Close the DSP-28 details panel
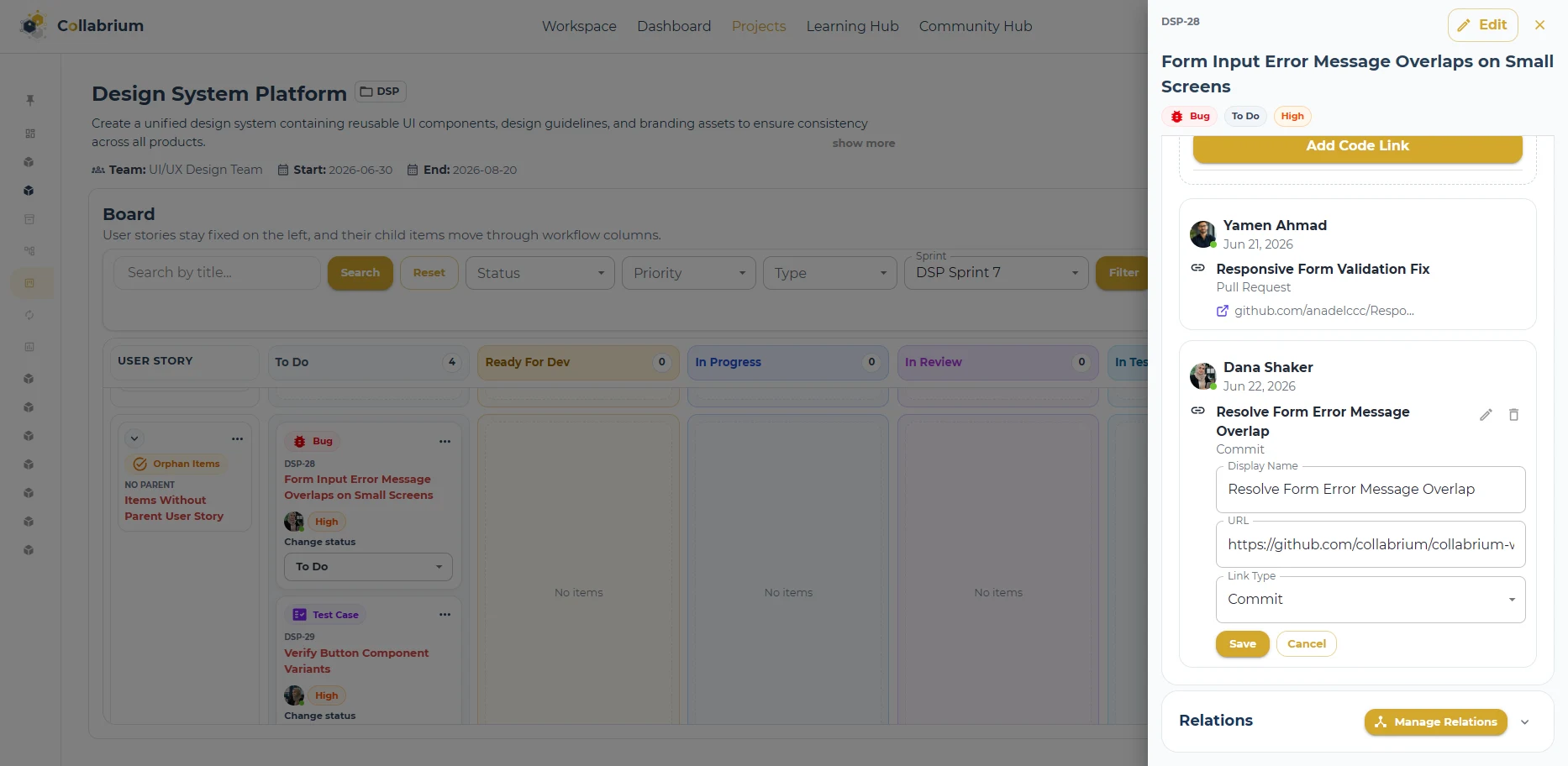The width and height of the screenshot is (1568, 766). point(1539,25)
